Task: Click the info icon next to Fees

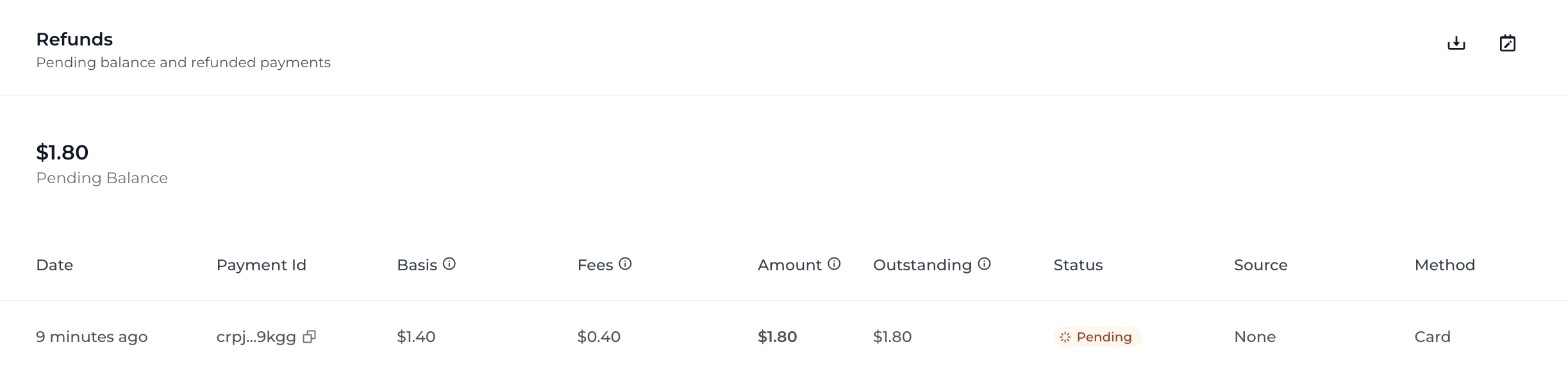Action: point(626,263)
